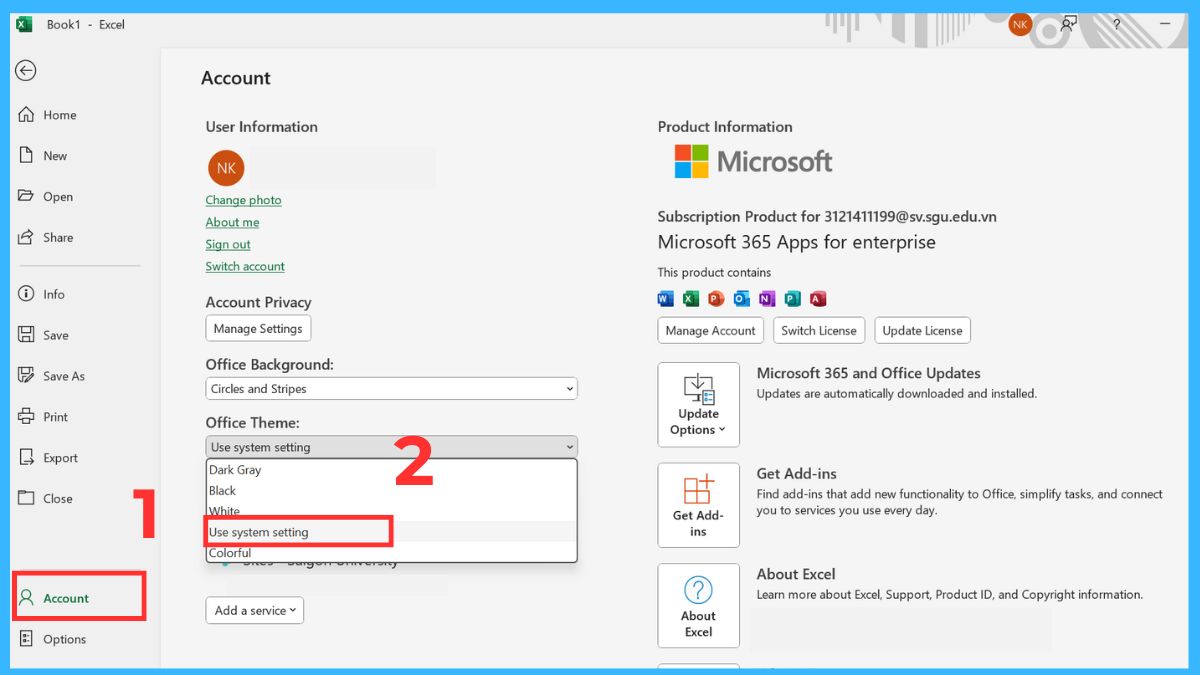Expand the Add a service dropdown

pos(255,610)
